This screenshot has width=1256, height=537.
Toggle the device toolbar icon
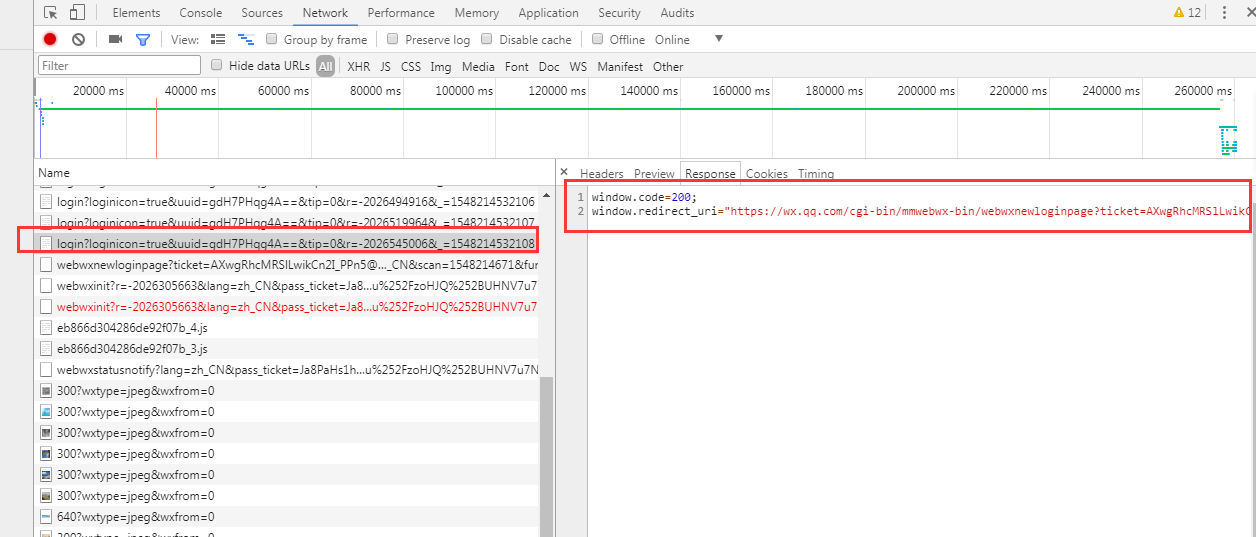point(77,13)
